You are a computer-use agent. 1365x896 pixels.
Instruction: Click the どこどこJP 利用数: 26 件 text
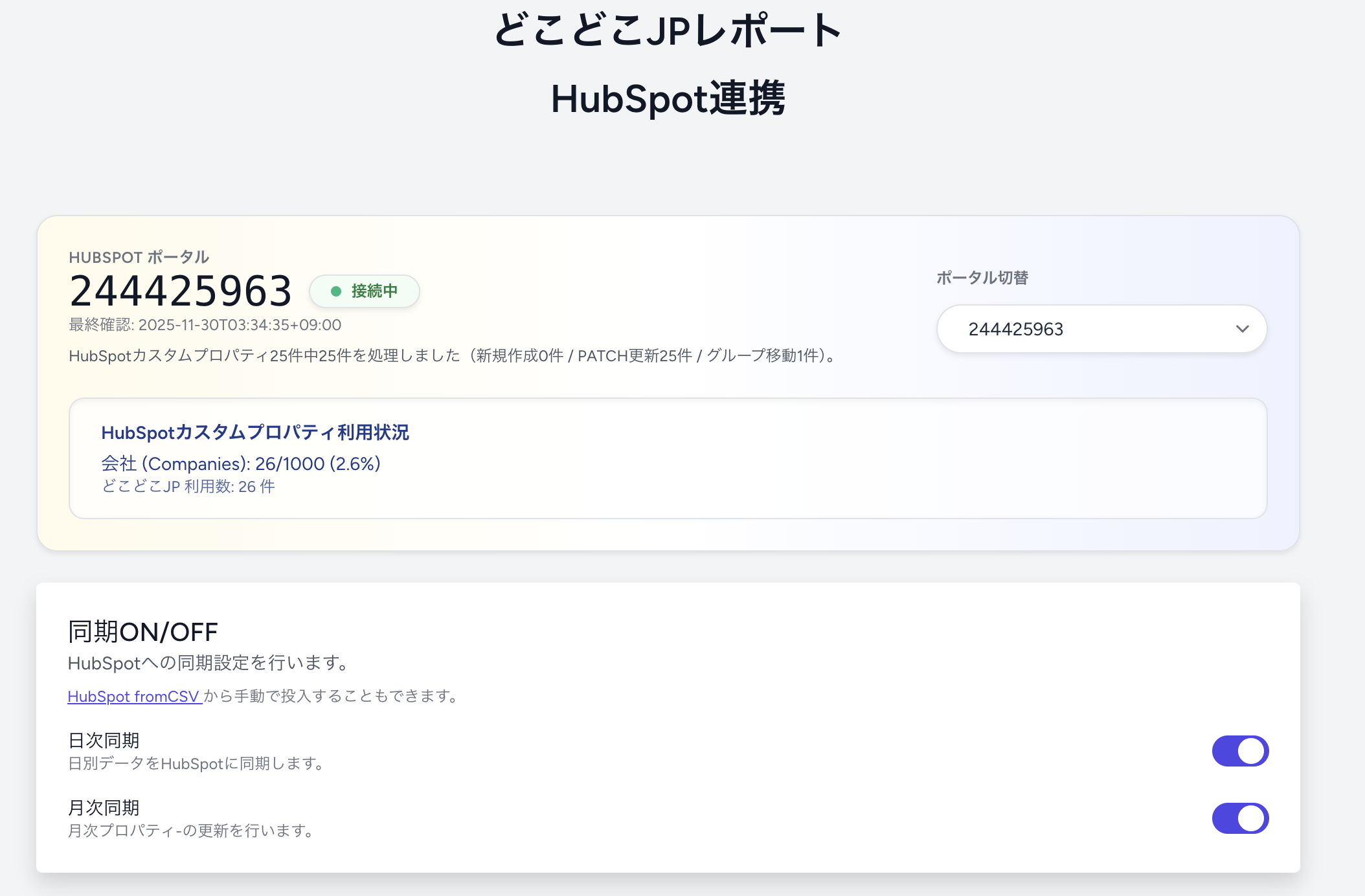click(x=188, y=487)
